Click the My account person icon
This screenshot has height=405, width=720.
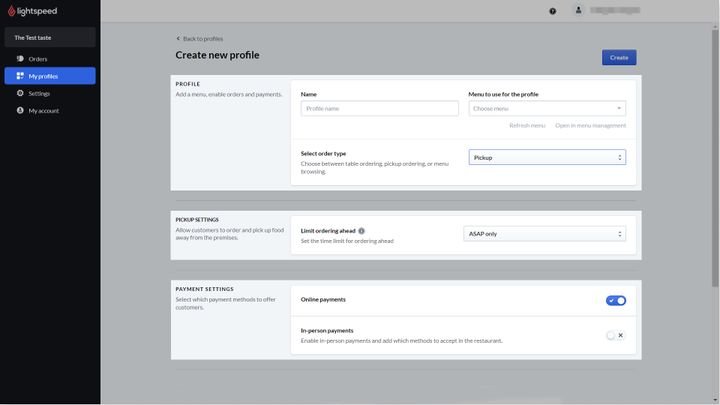[20, 110]
